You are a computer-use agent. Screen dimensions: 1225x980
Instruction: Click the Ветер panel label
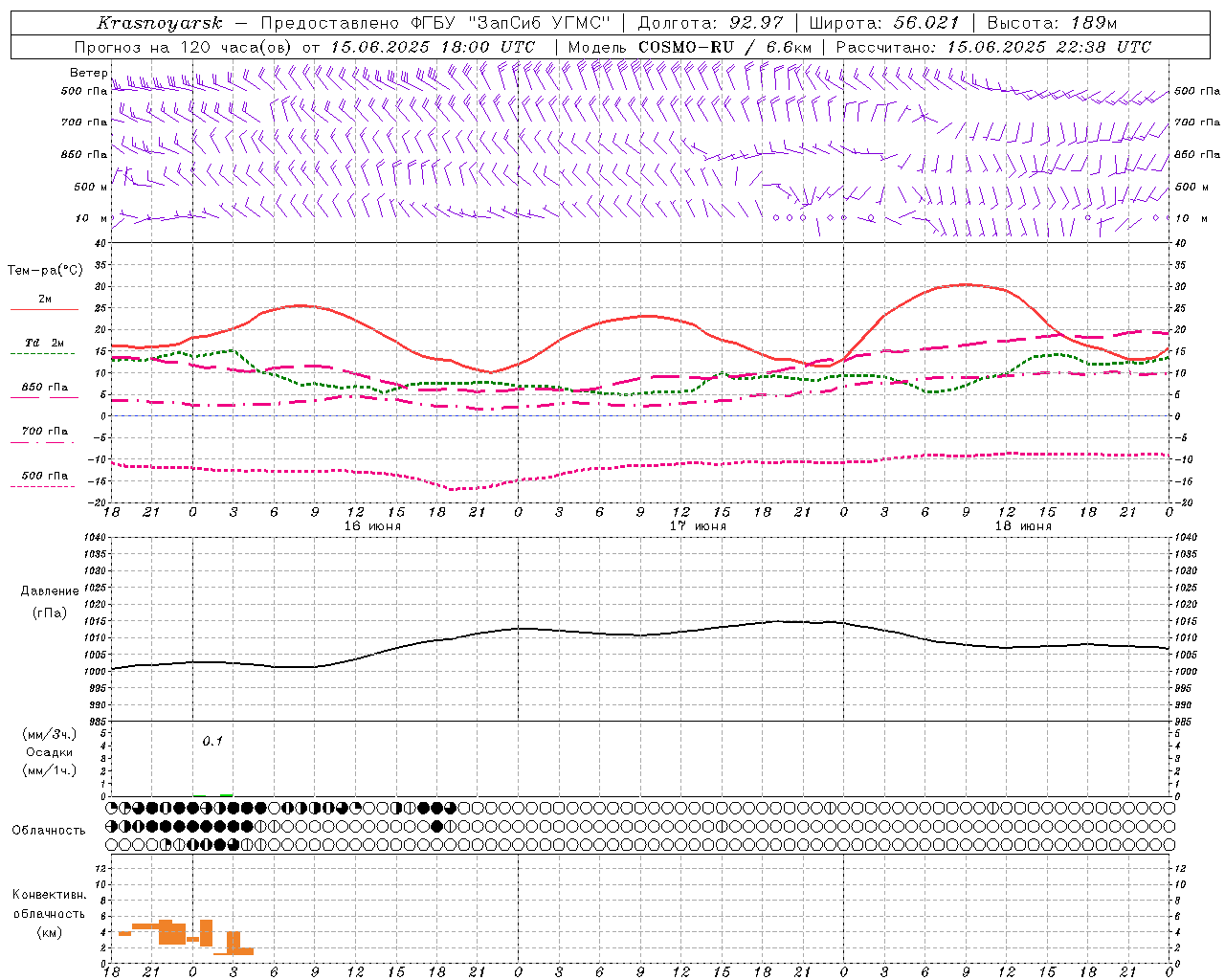[88, 73]
